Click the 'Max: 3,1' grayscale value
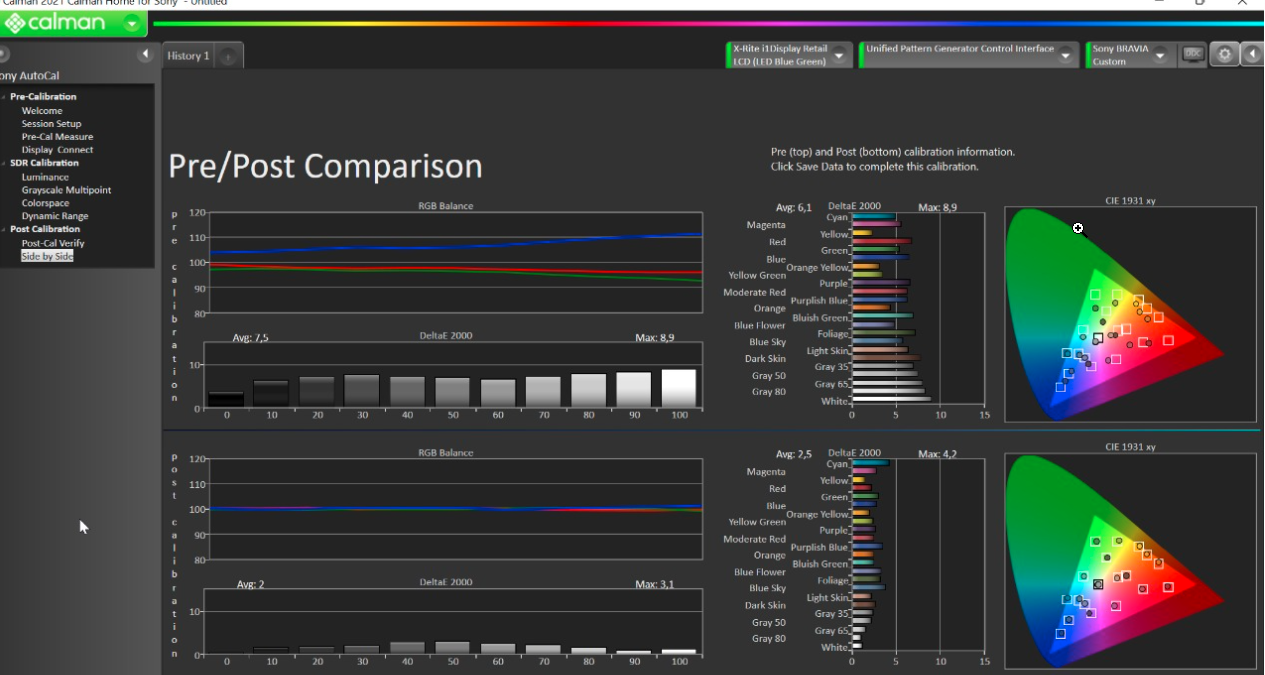1265x675 pixels. [655, 584]
